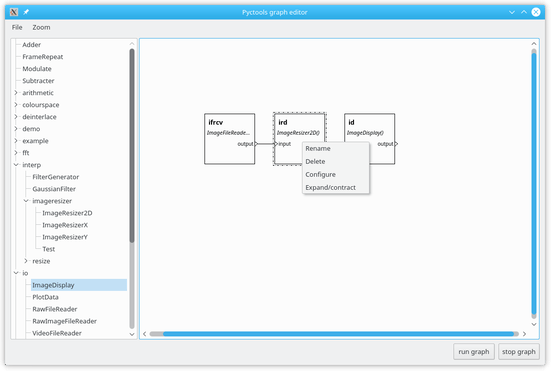The height and width of the screenshot is (371, 551).
Task: Select the ifrcv node in the graph
Action: coord(229,139)
